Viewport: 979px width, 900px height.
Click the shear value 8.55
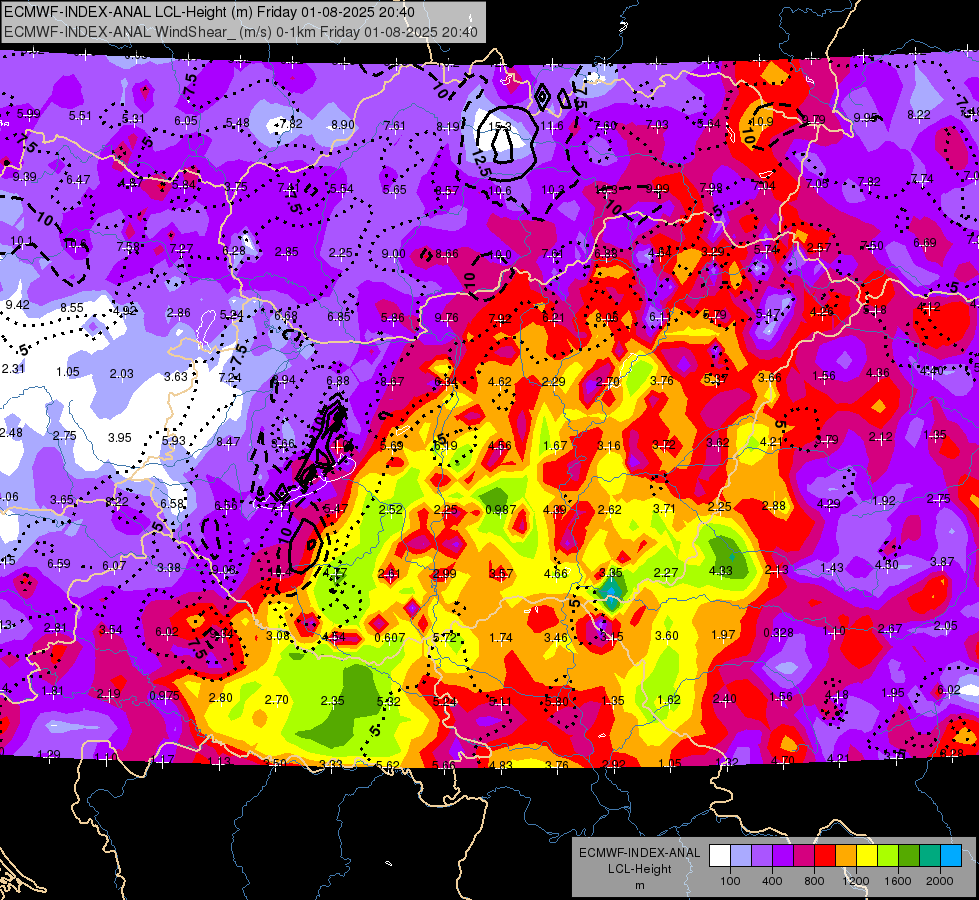[x=72, y=307]
